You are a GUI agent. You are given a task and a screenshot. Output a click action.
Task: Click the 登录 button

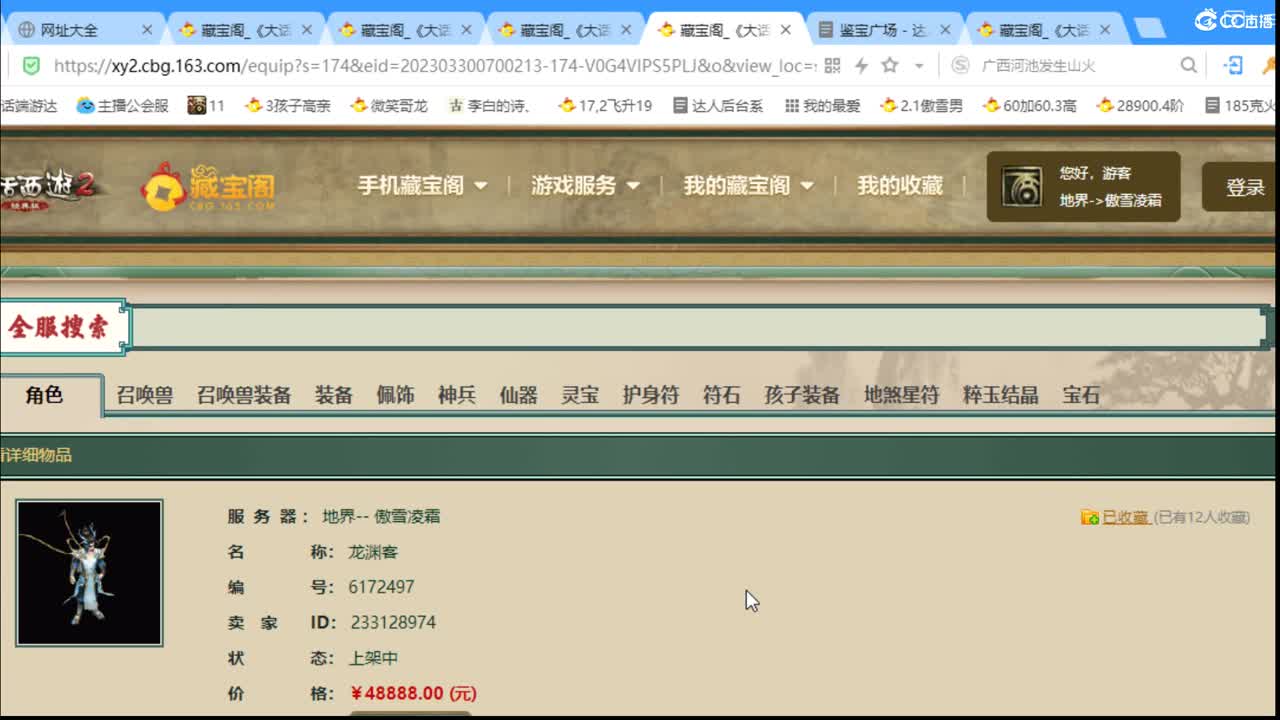tap(1245, 188)
